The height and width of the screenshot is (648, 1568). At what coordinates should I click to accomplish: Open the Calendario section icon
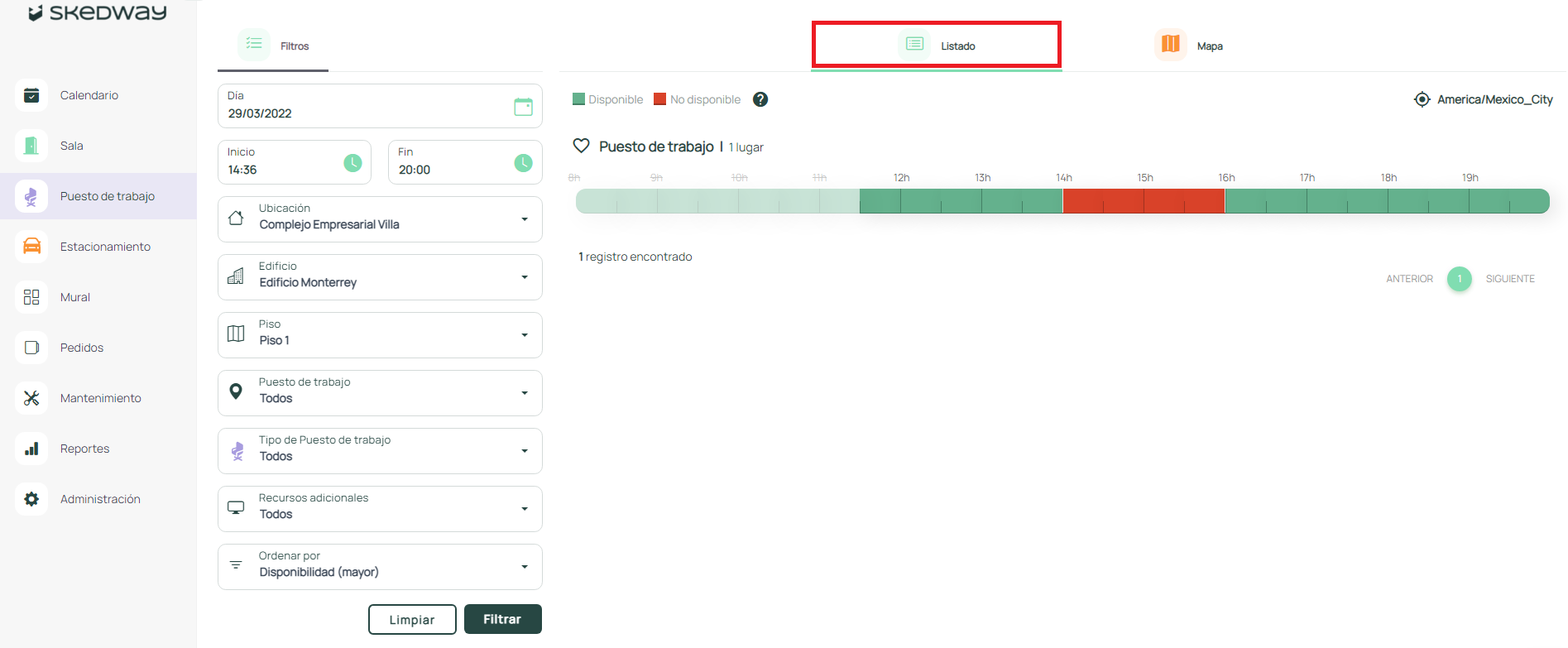31,95
